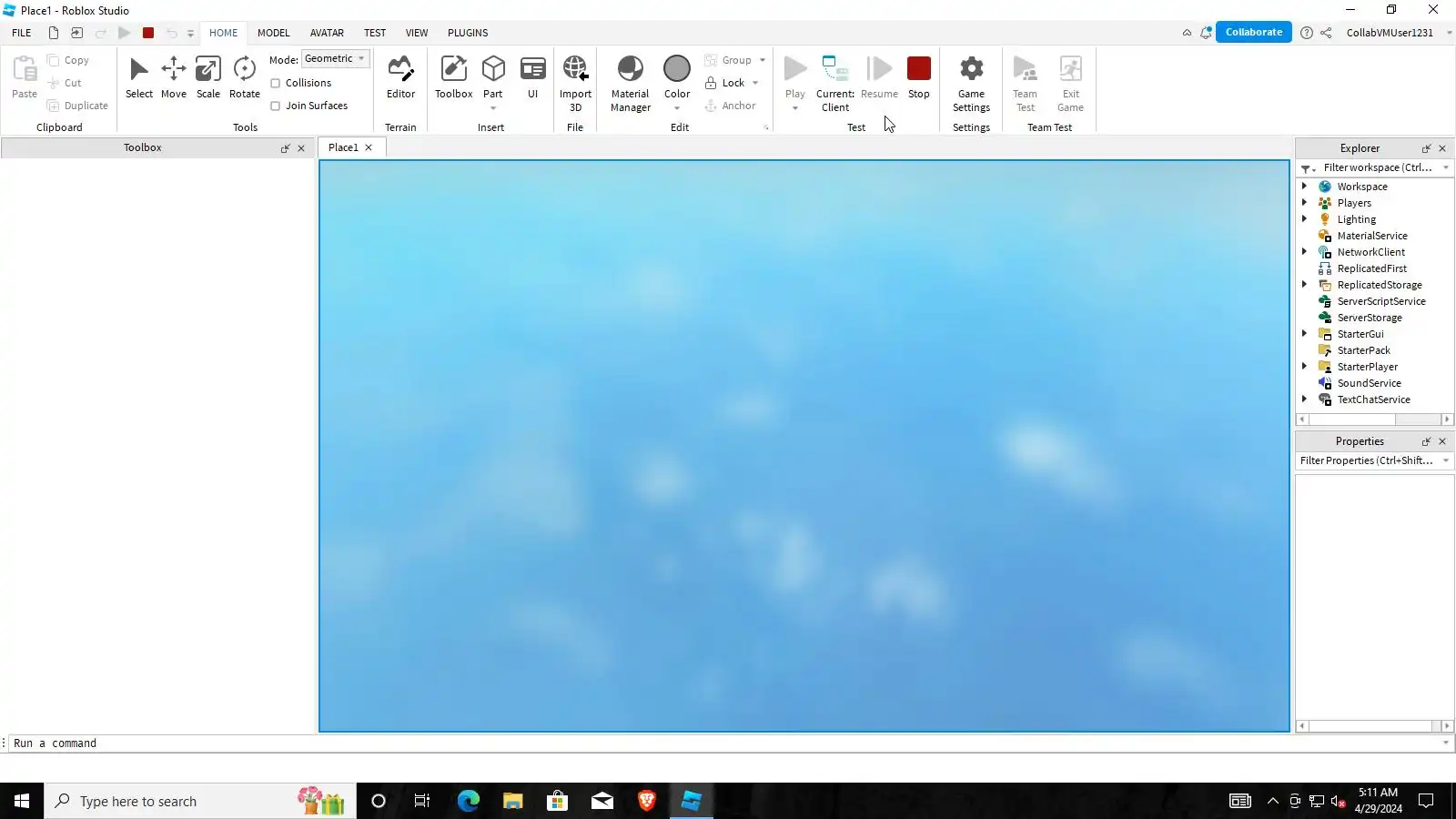Screen dimensions: 1456x819
Task: Expand the Workspace tree node
Action: 1304,187
